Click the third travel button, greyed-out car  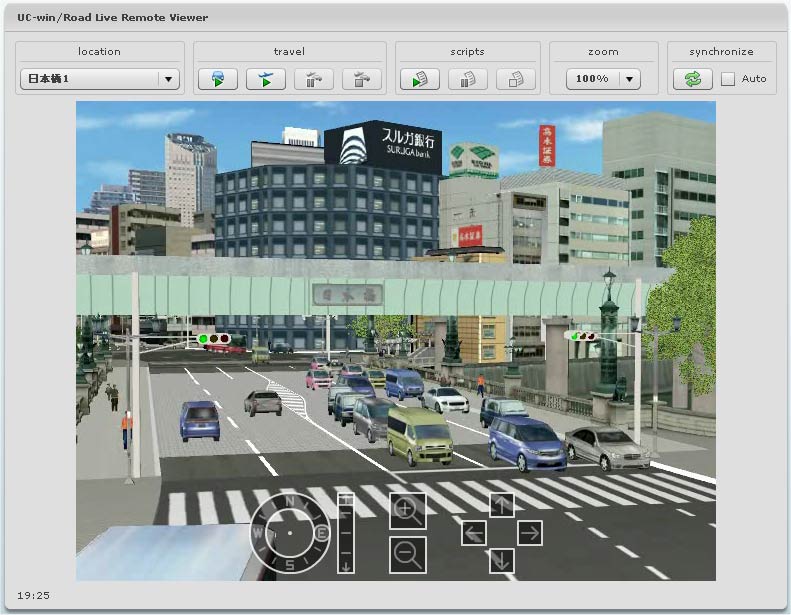point(314,79)
